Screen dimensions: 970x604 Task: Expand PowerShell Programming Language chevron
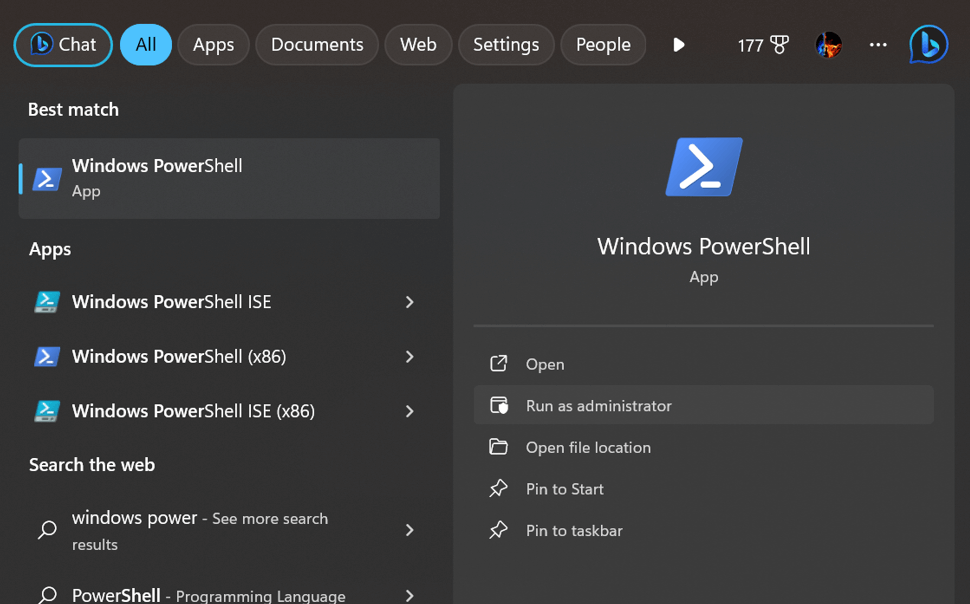(410, 595)
